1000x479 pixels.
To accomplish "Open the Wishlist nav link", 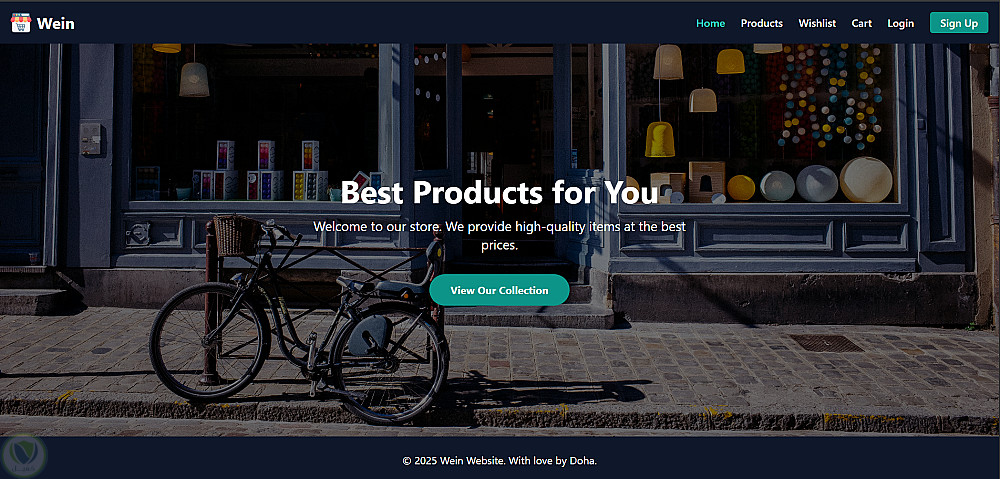I will point(817,24).
